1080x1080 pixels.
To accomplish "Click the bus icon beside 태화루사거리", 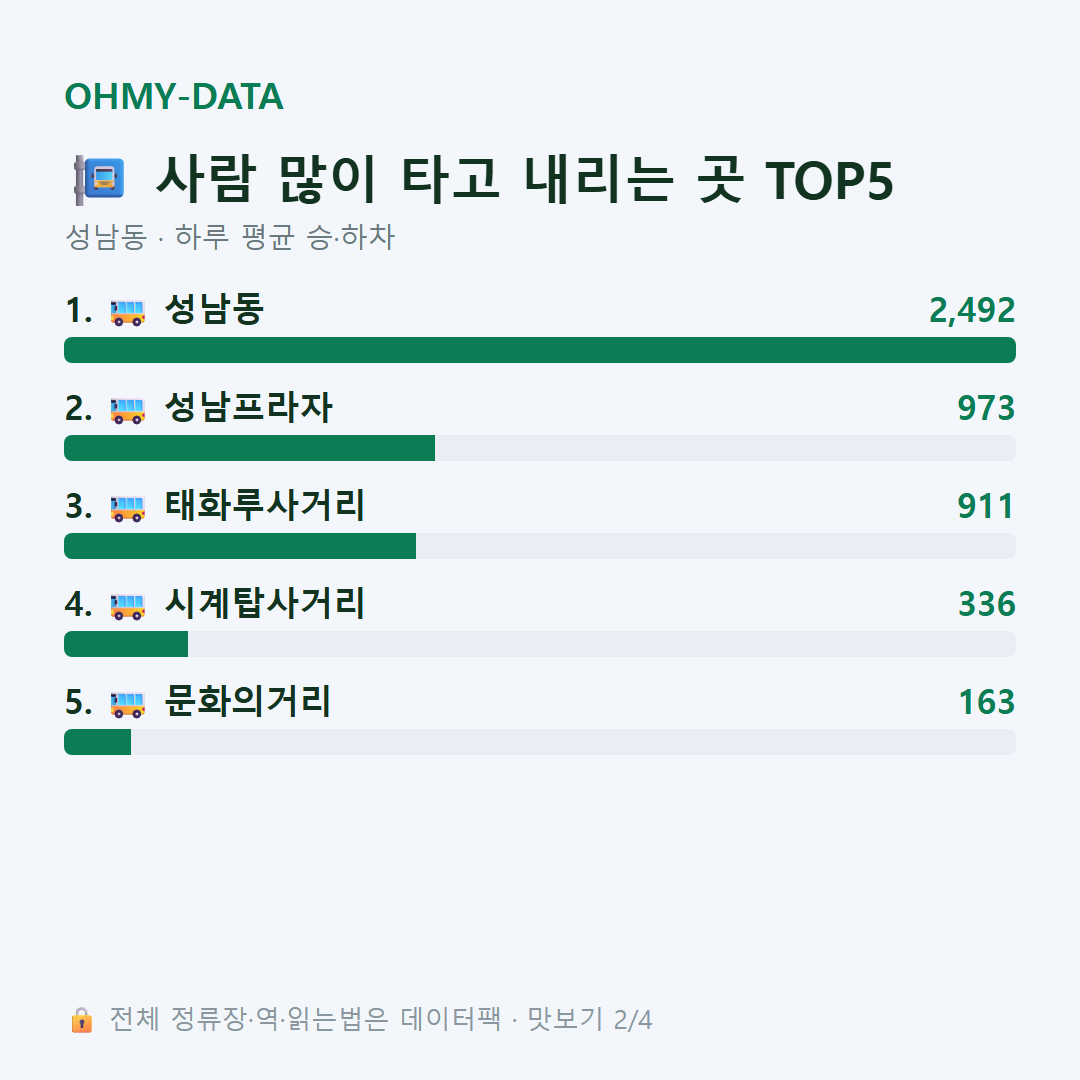I will [127, 508].
